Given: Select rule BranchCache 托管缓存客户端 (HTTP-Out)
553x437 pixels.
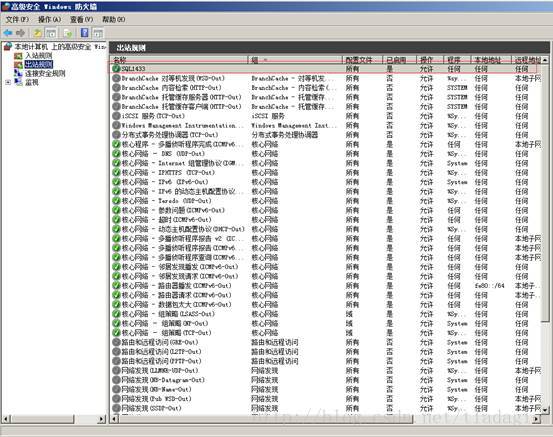Looking at the screenshot, I should [182, 107].
